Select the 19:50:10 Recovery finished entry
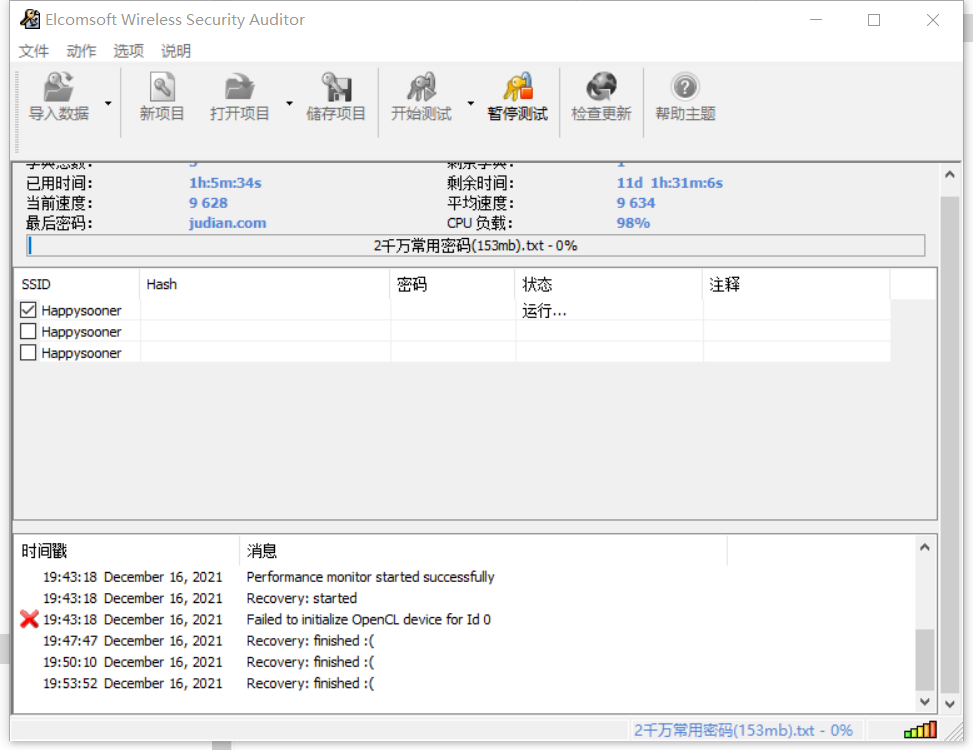 pos(310,662)
